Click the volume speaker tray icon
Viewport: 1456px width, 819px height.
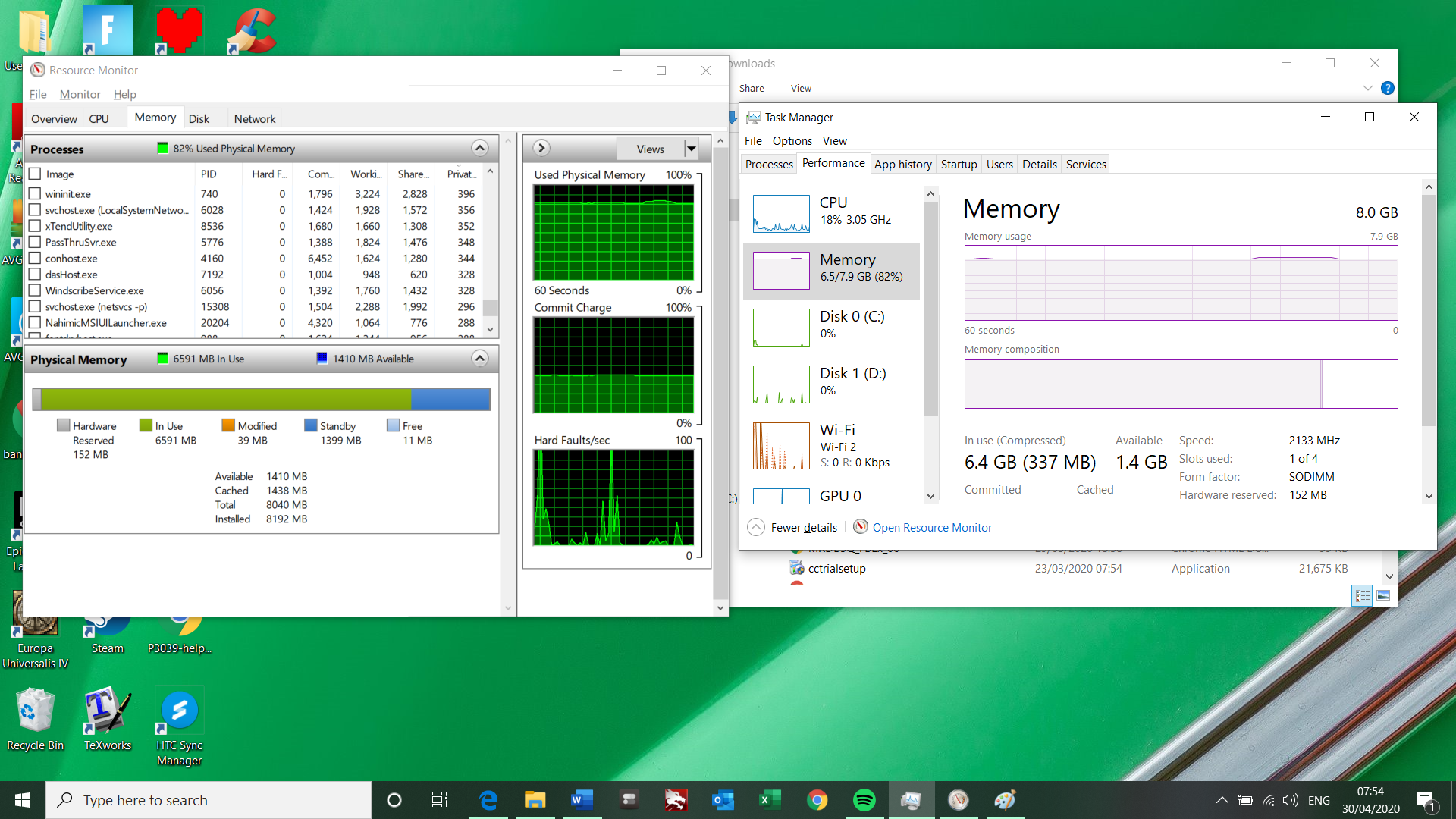tap(1290, 800)
